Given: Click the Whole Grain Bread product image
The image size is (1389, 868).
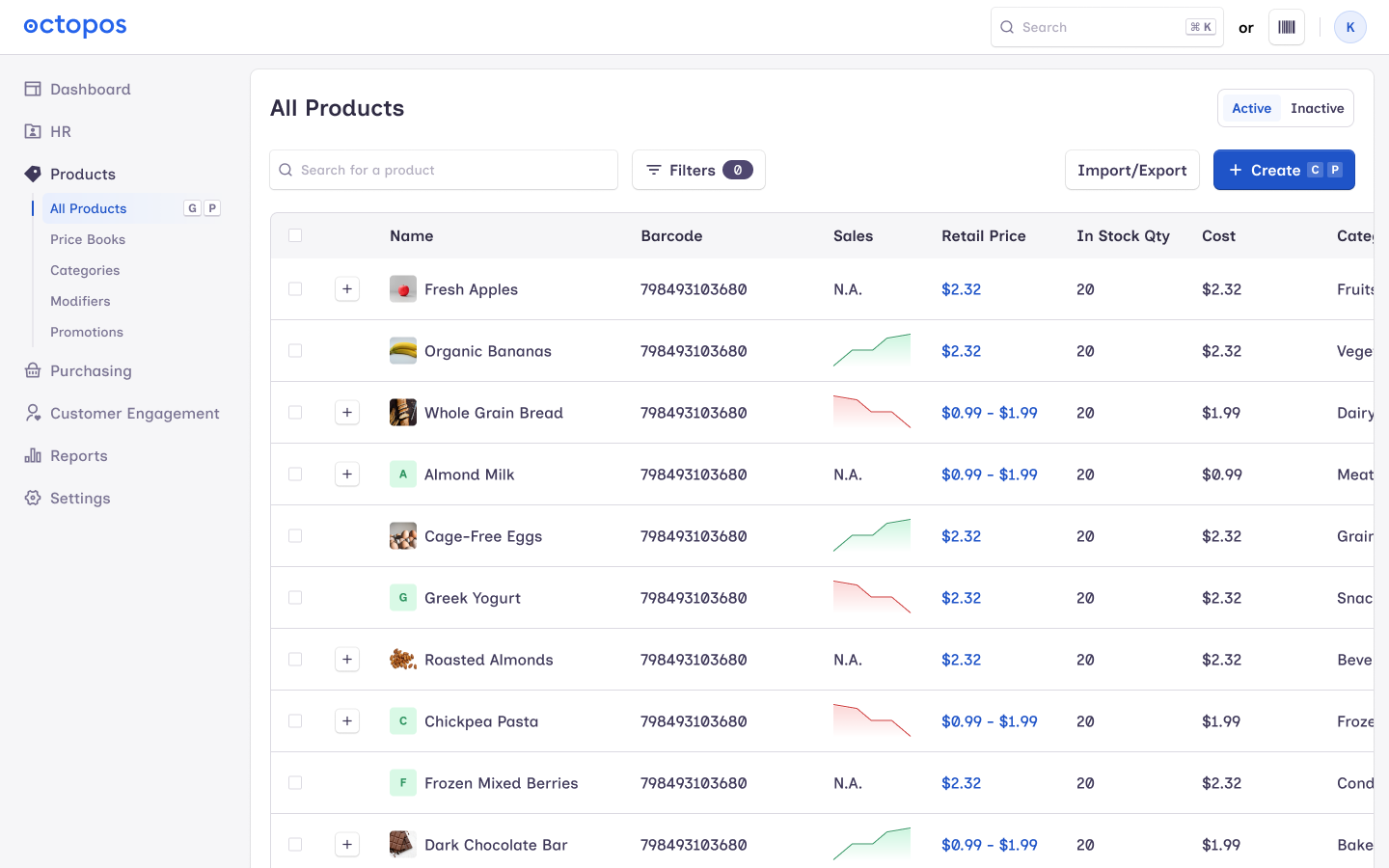Looking at the screenshot, I should (403, 413).
